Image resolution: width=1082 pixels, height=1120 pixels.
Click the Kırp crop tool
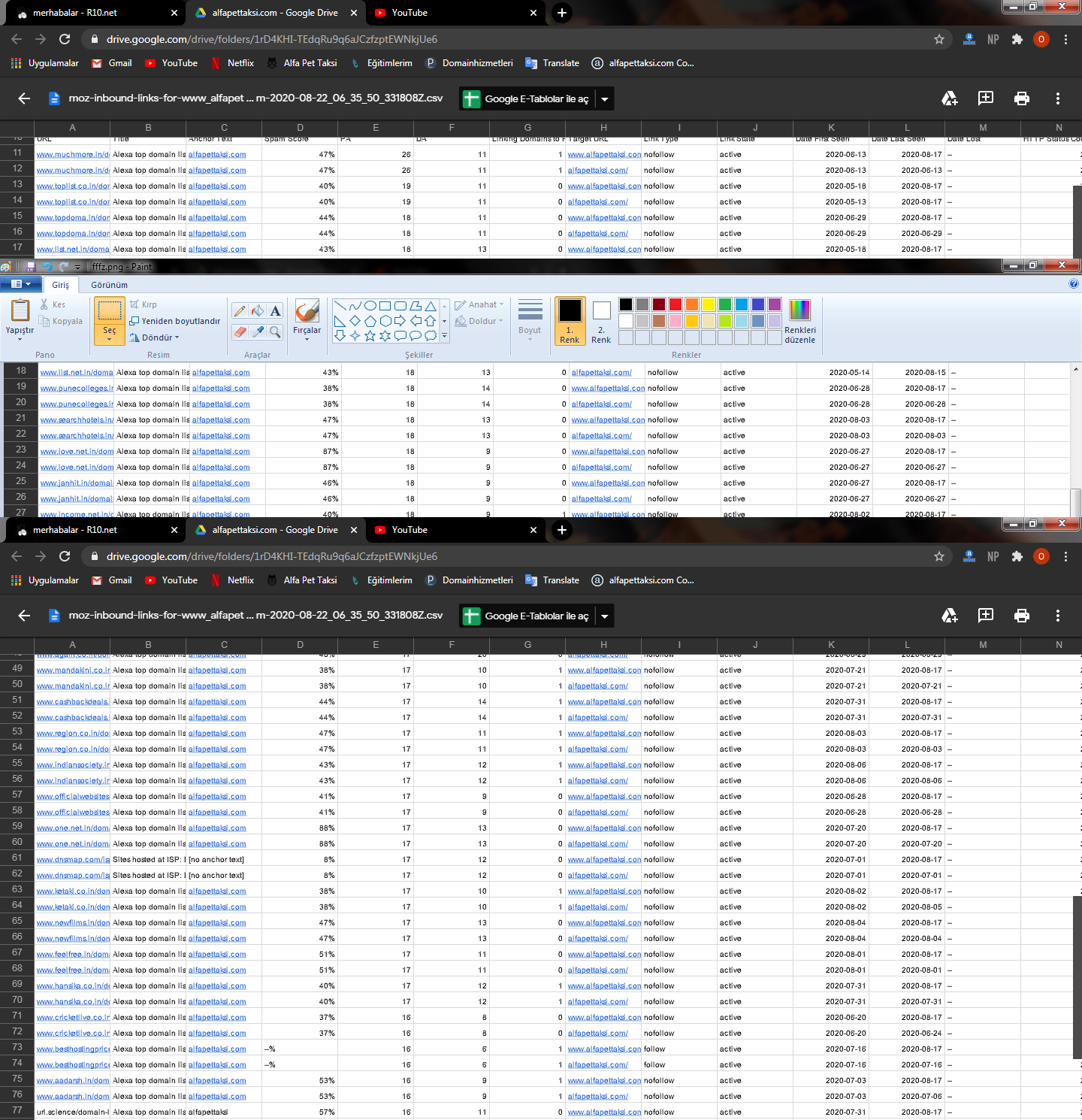pyautogui.click(x=143, y=304)
